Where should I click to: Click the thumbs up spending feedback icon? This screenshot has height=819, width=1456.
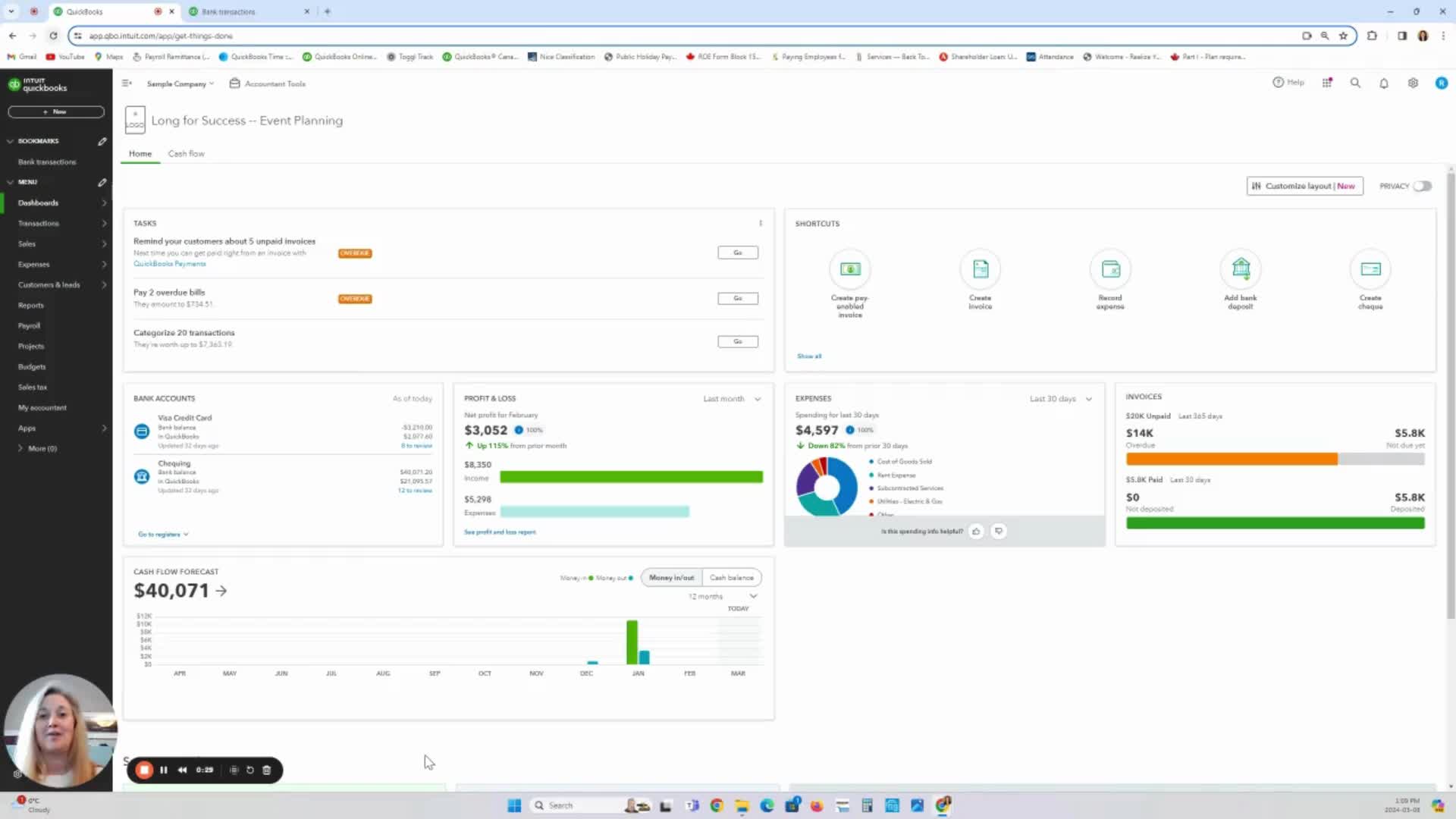pos(976,531)
